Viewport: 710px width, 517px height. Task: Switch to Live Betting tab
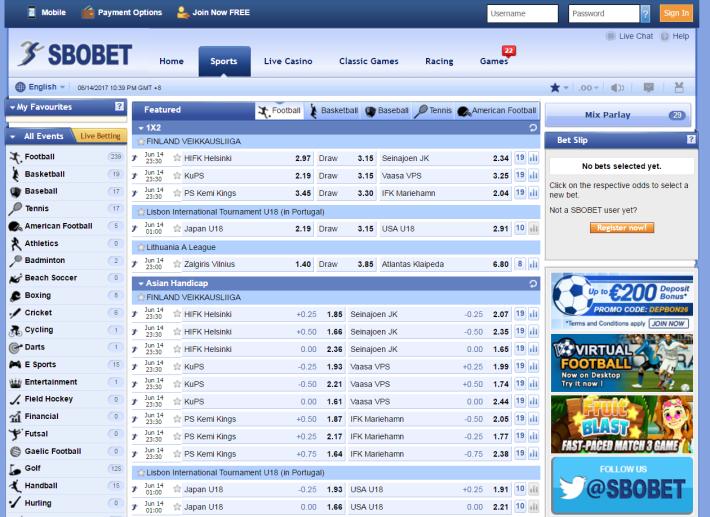[100, 136]
